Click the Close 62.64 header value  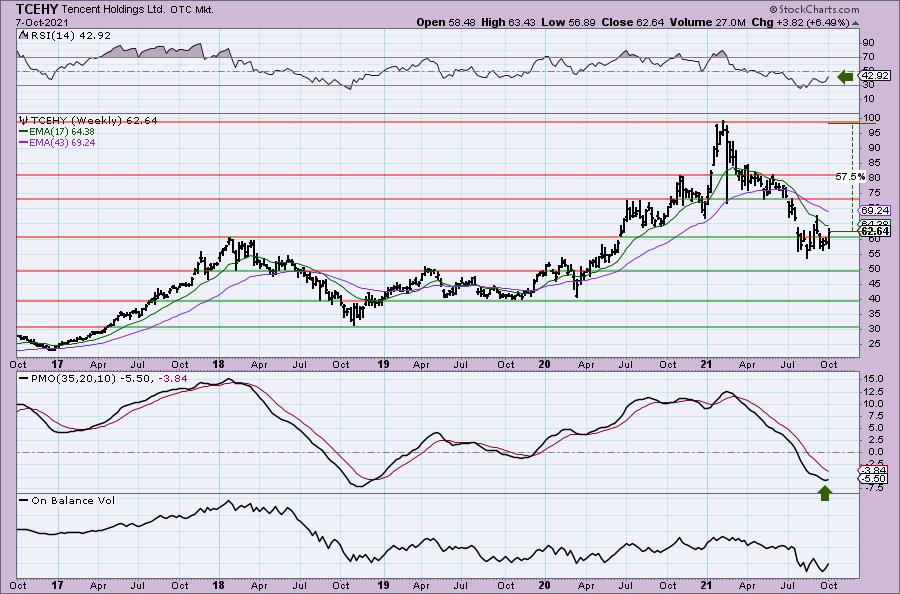[633, 22]
